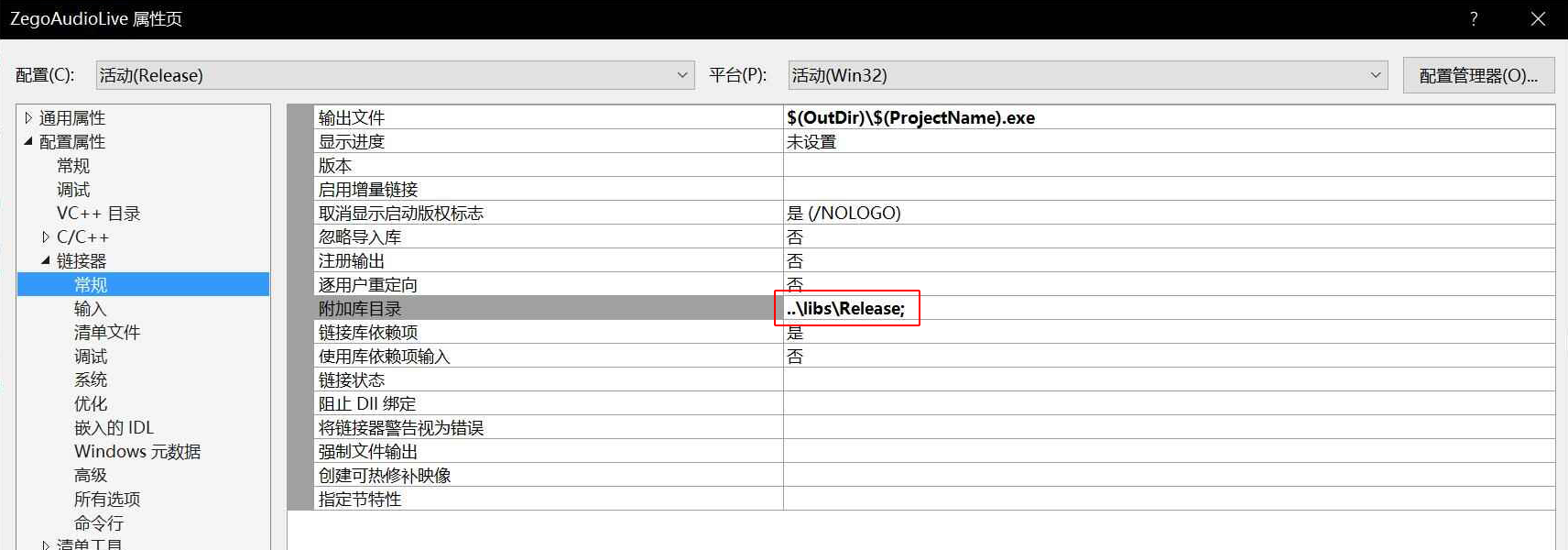Screen dimensions: 1568x550
Task: Select the 逐用户重定向 property row
Action: [934, 284]
